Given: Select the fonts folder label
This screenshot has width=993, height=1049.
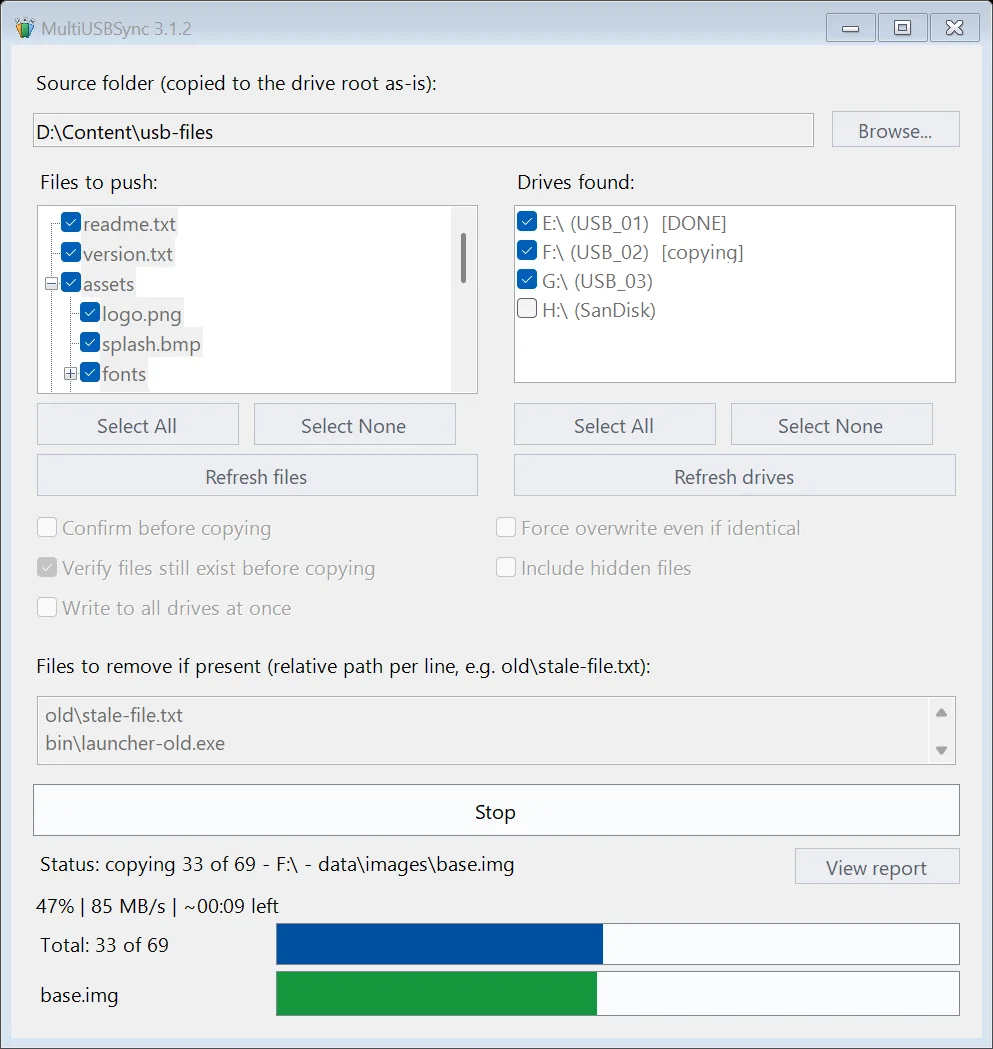Looking at the screenshot, I should click(x=124, y=374).
